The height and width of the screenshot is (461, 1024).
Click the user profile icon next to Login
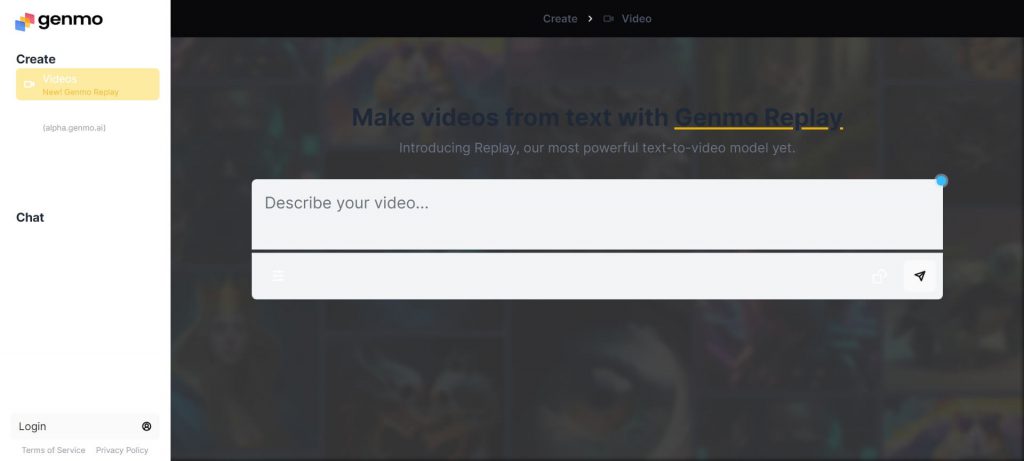coord(147,426)
